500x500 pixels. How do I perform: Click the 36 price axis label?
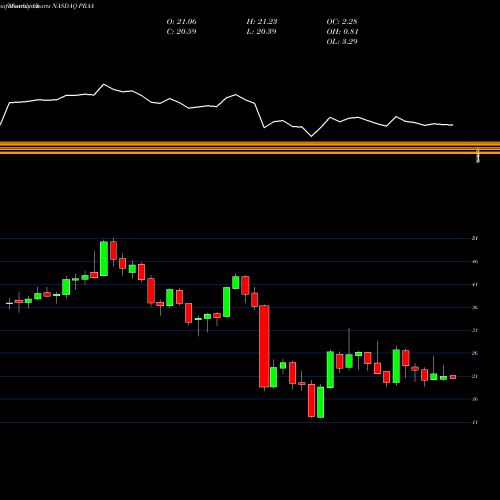(475, 307)
